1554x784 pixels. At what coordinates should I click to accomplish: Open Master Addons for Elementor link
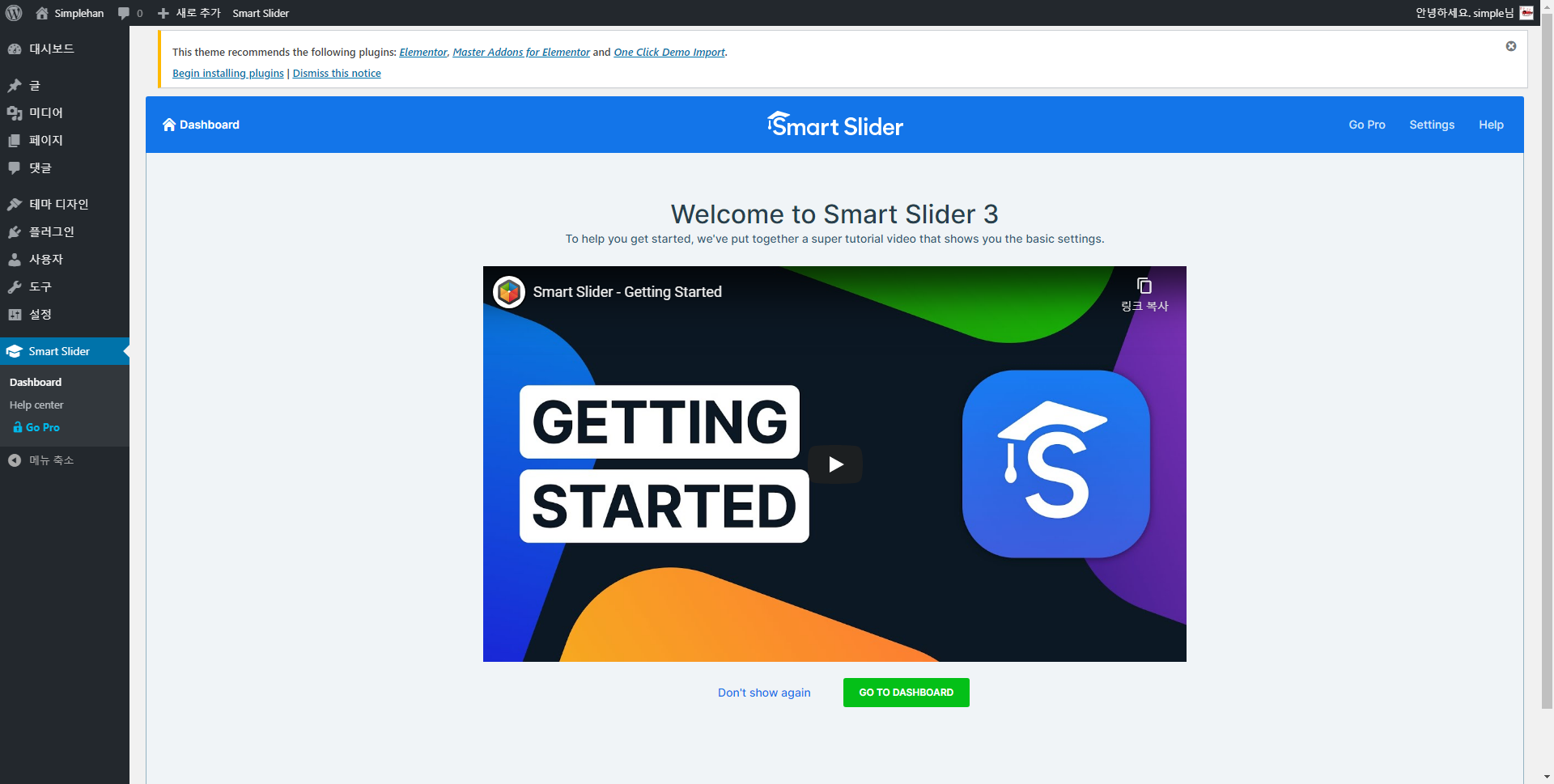(521, 52)
